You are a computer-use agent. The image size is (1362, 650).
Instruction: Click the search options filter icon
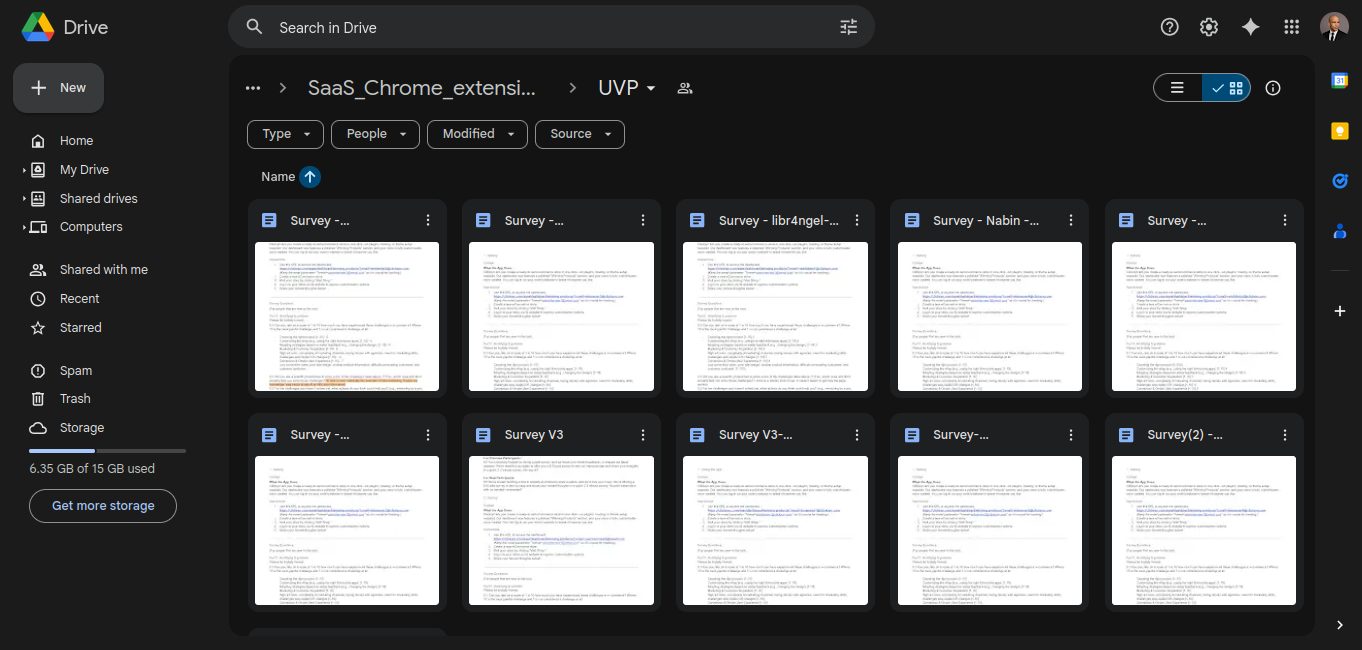(848, 27)
